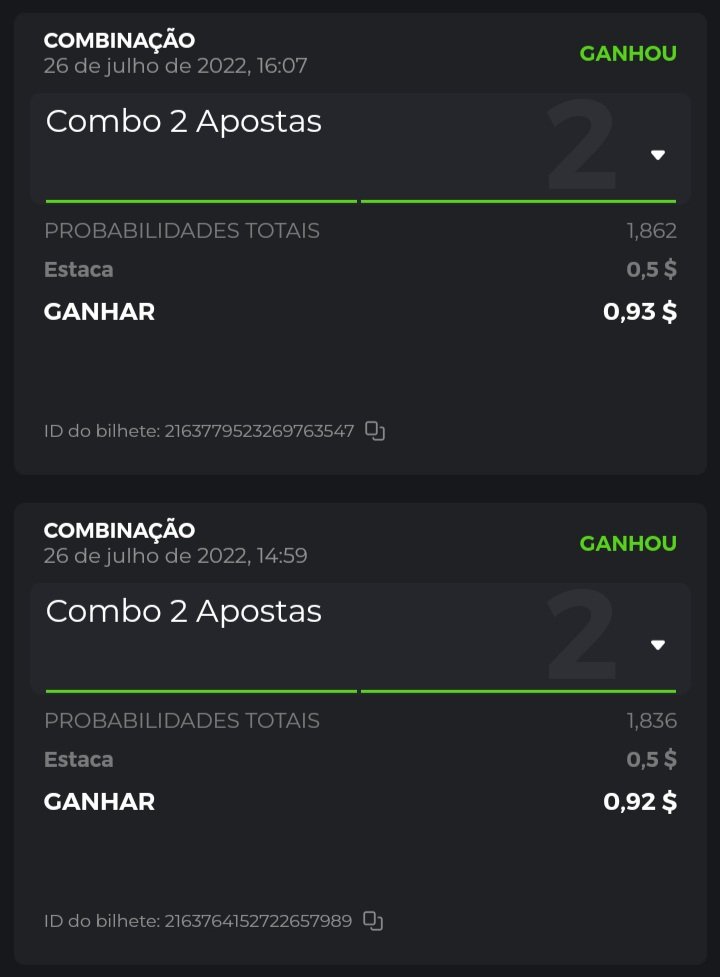Expand the 16:07 combo bet dropdown arrow
Image resolution: width=720 pixels, height=977 pixels.
pos(658,155)
